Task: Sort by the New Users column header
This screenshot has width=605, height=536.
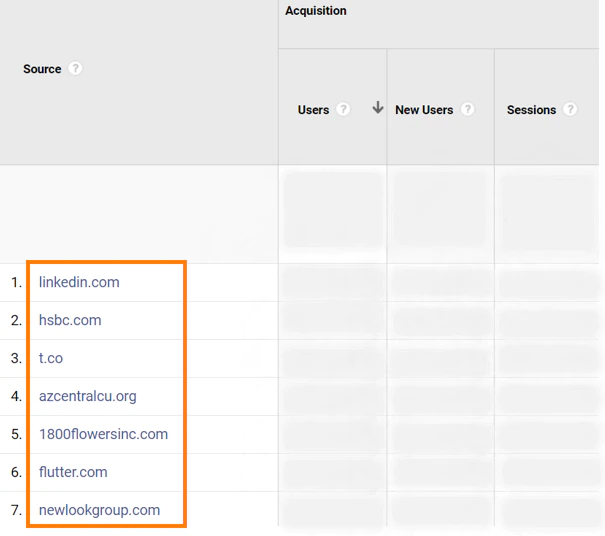Action: click(x=424, y=110)
